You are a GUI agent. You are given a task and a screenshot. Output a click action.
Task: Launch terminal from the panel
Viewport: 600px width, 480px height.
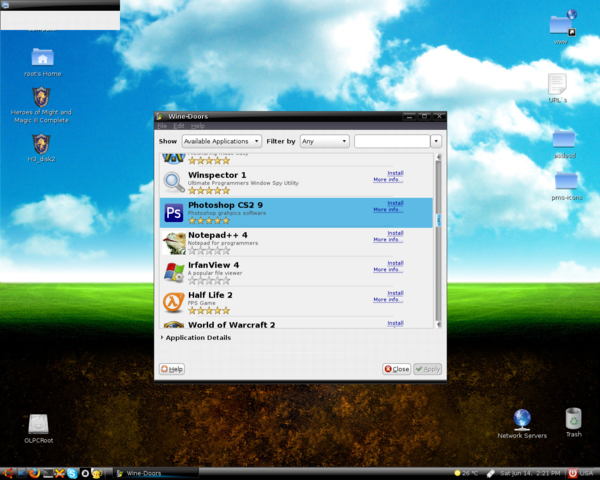pos(48,473)
